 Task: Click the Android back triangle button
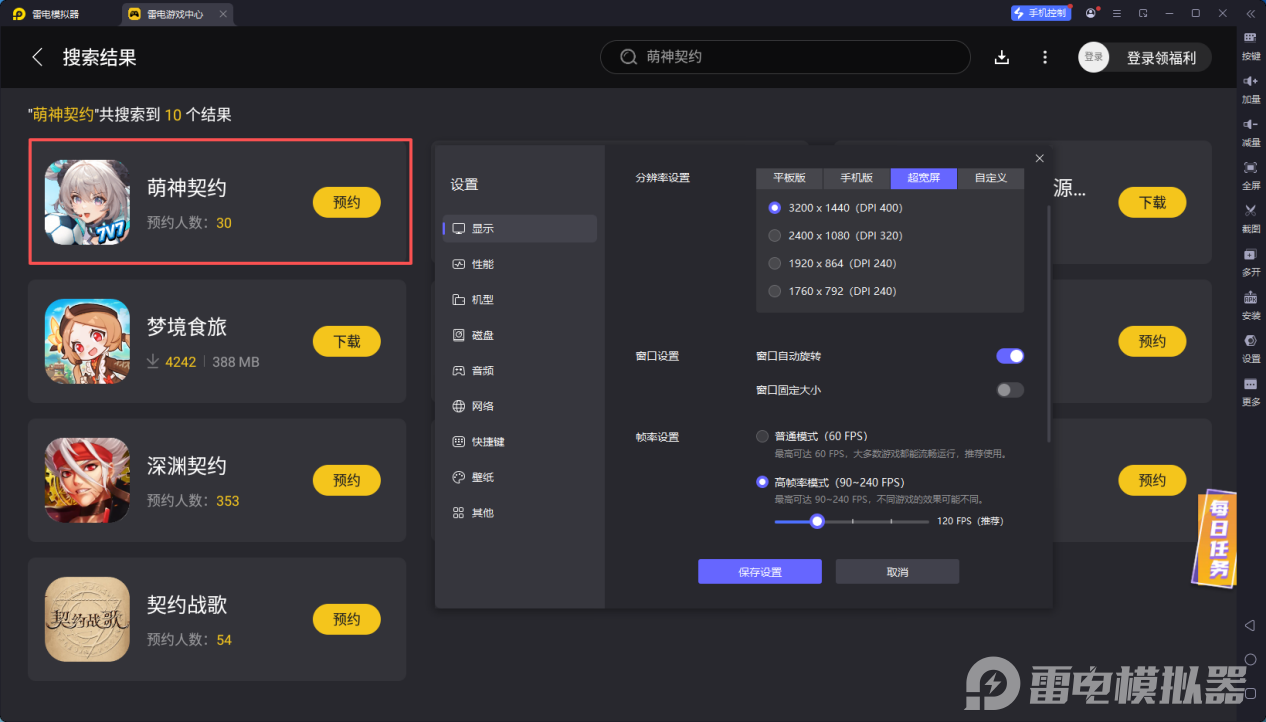point(1250,625)
